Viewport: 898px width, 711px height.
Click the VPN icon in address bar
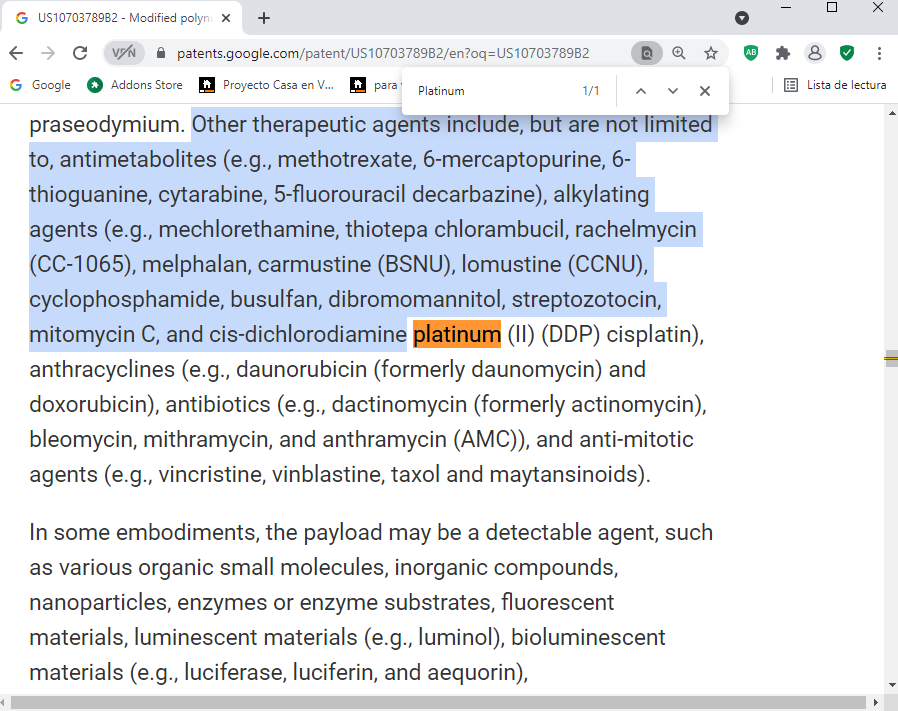pyautogui.click(x=124, y=53)
